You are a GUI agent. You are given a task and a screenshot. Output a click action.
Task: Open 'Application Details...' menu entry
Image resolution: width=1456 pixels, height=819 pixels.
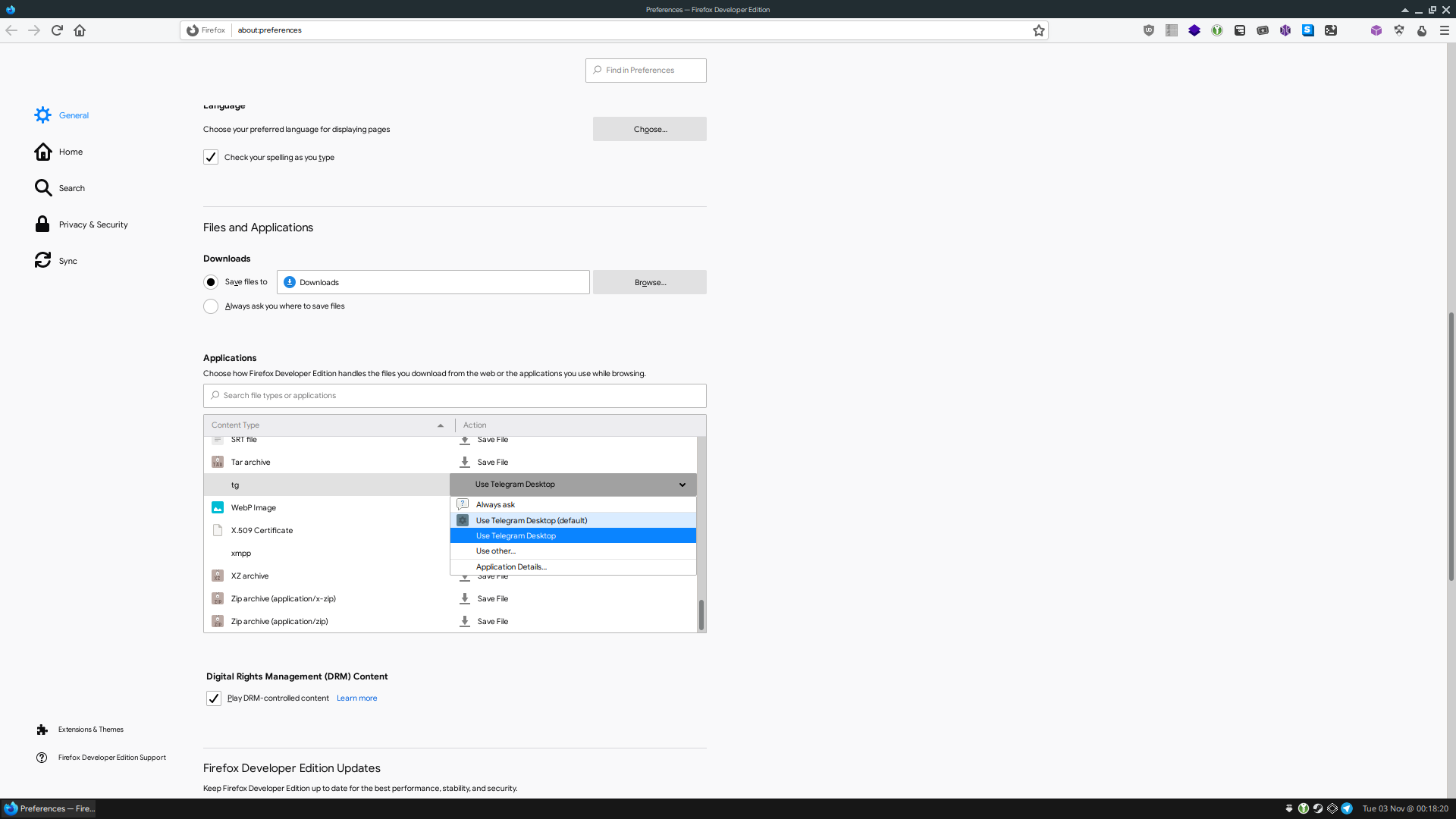click(x=511, y=567)
